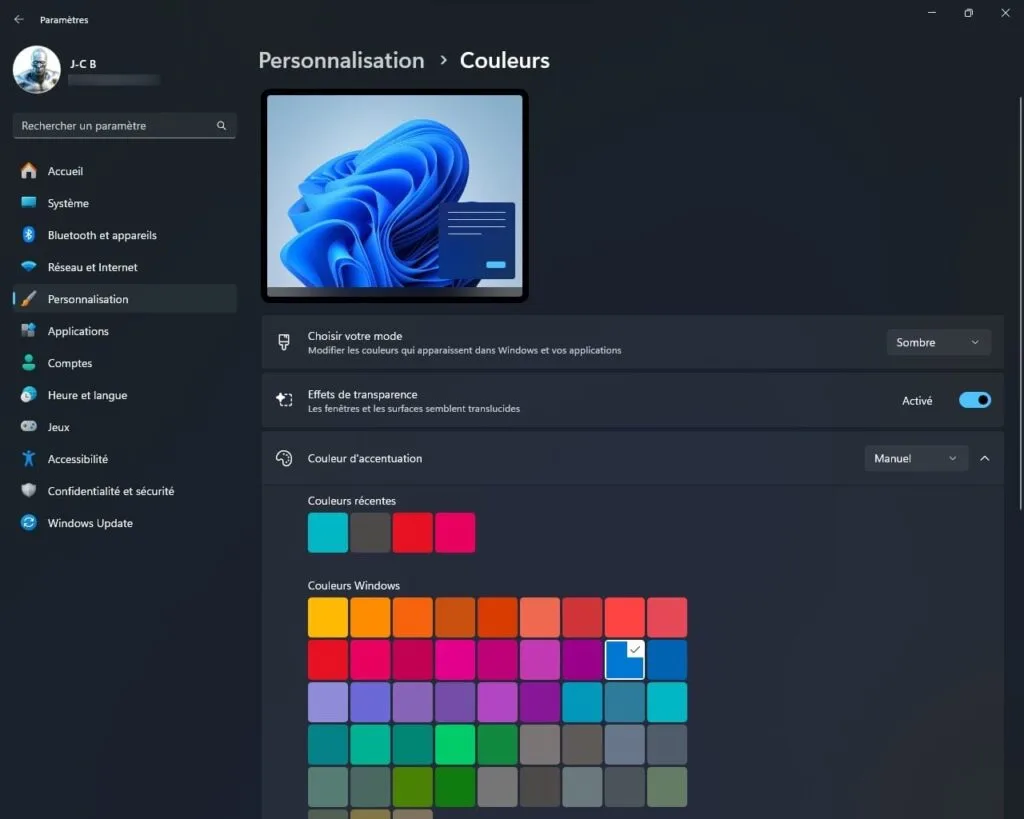Click the Applications icon in sidebar
Image resolution: width=1024 pixels, height=819 pixels.
point(29,330)
